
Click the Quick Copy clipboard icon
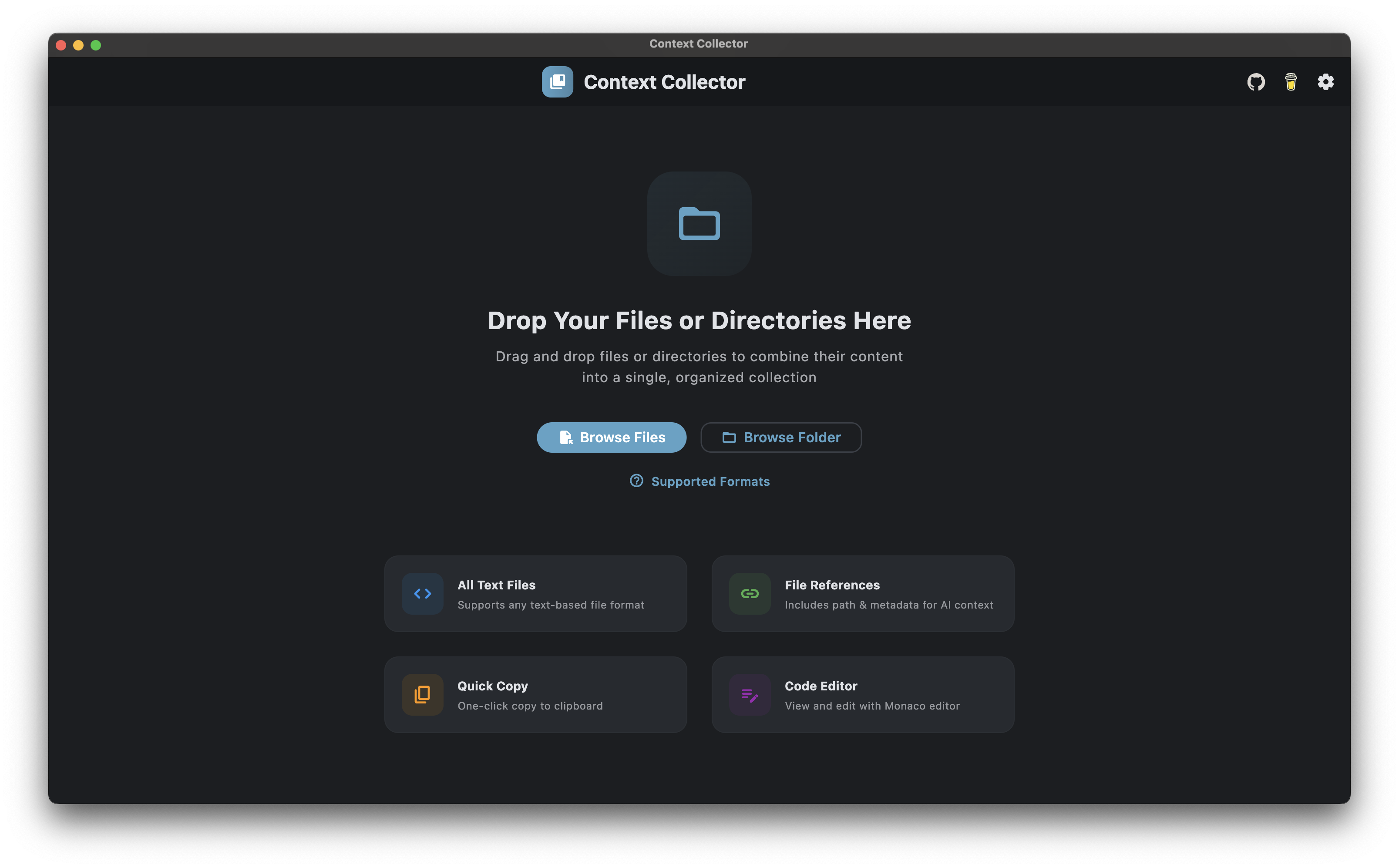[422, 695]
